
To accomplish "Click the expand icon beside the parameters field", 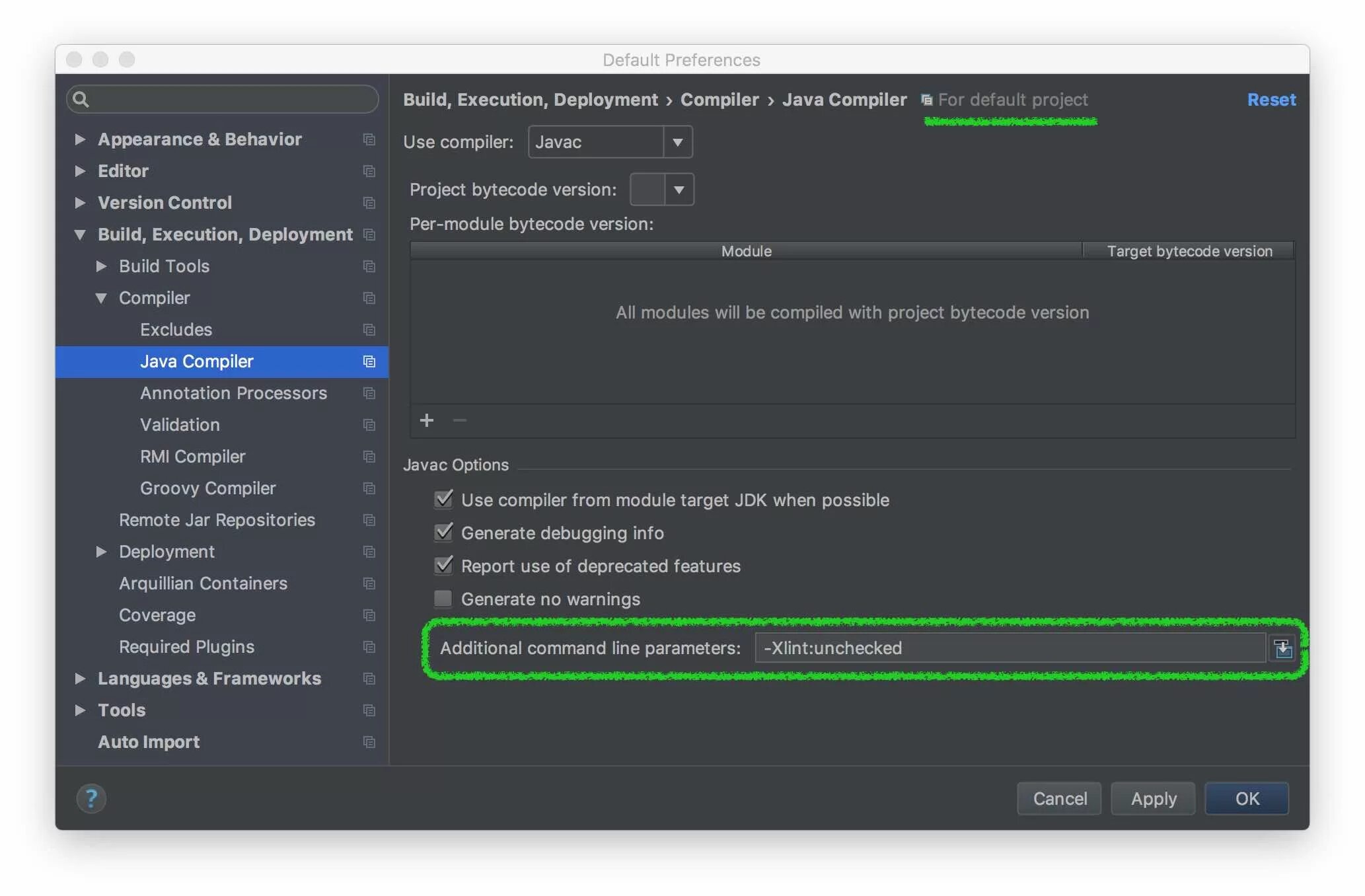I will pyautogui.click(x=1282, y=648).
